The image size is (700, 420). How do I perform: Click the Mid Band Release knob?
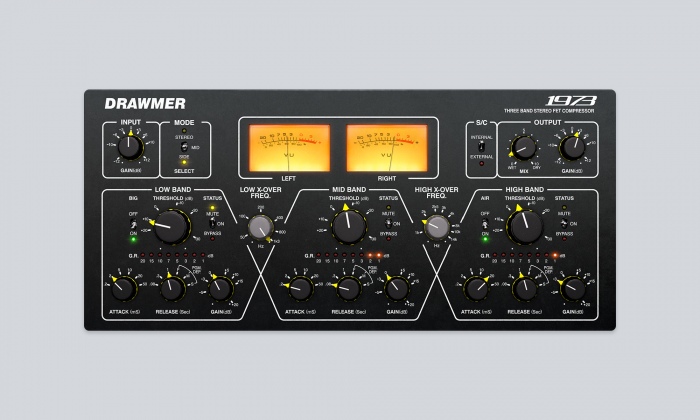tap(349, 289)
